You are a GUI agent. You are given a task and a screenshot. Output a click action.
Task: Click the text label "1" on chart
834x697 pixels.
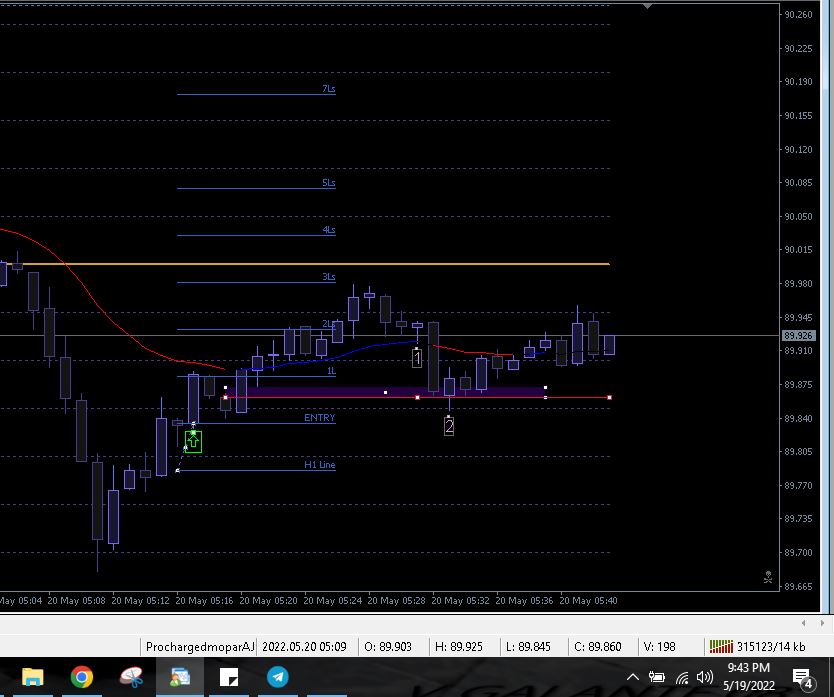click(x=417, y=358)
